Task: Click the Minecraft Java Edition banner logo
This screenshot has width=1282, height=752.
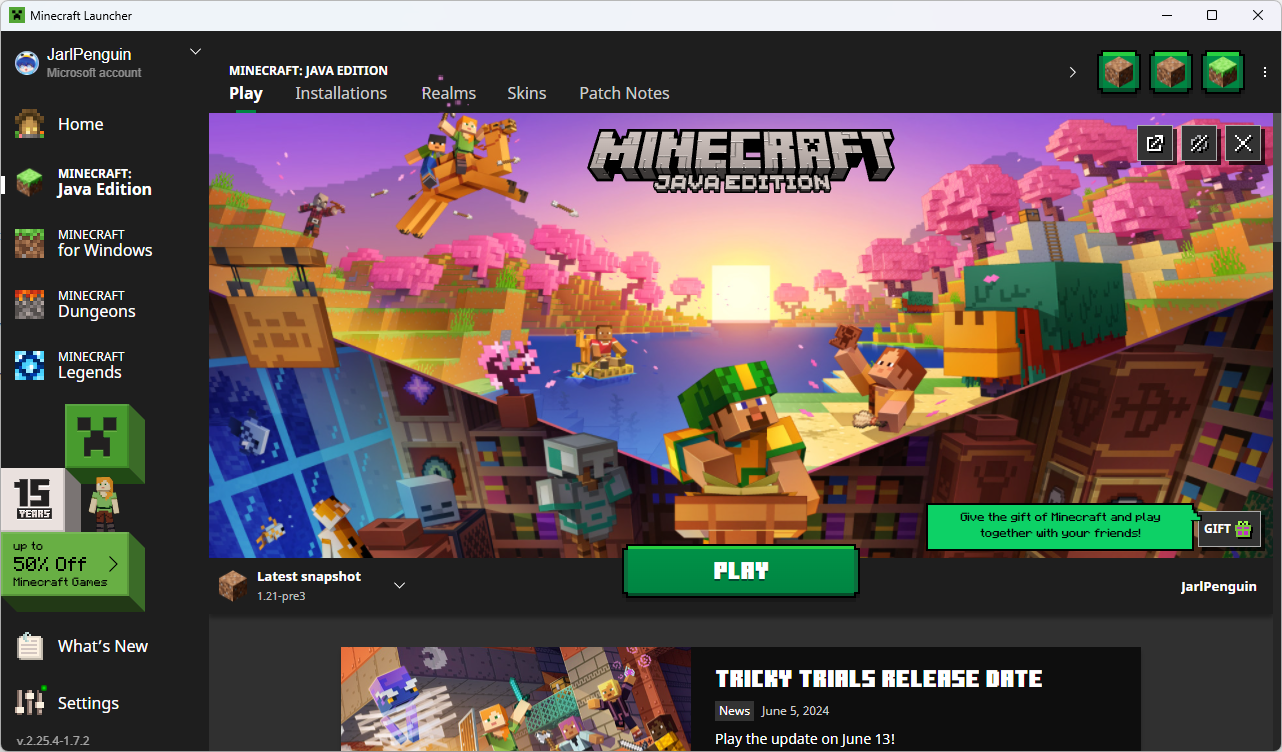Action: tap(741, 161)
